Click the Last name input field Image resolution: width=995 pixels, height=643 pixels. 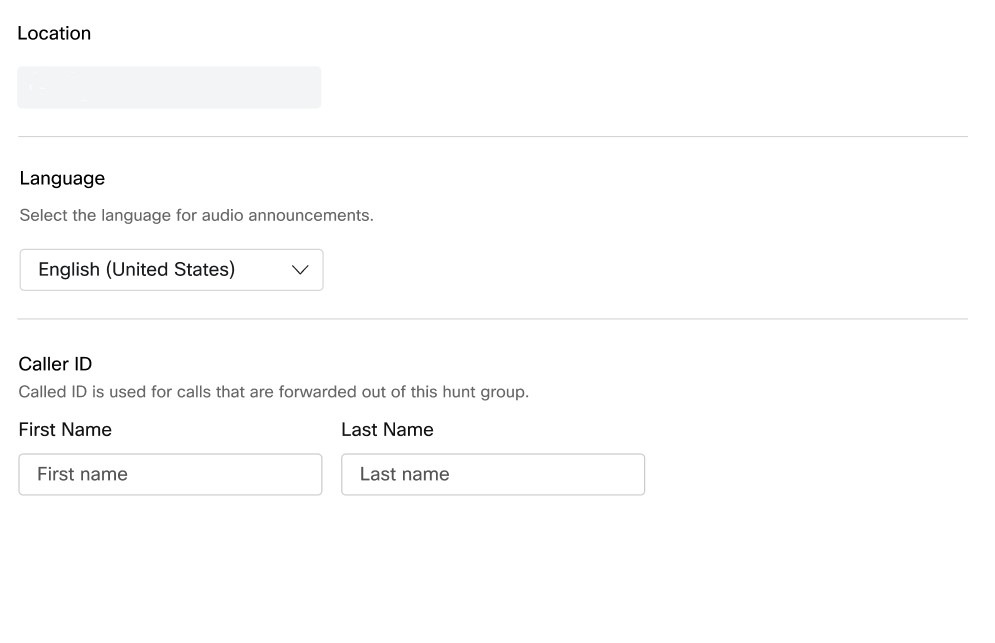click(x=493, y=474)
